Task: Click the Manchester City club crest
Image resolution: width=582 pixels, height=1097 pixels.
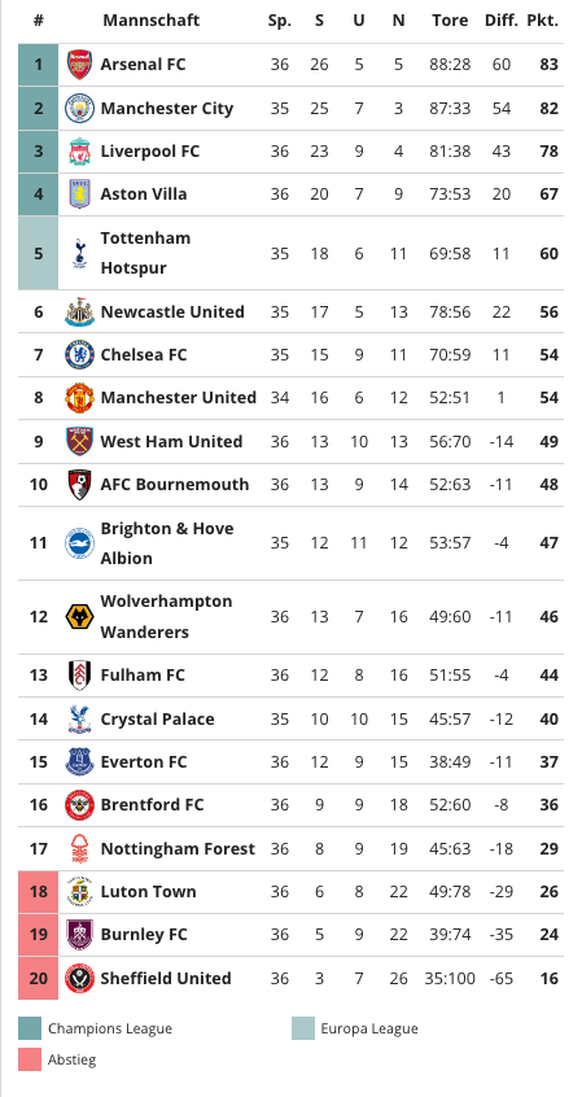Action: pos(79,108)
